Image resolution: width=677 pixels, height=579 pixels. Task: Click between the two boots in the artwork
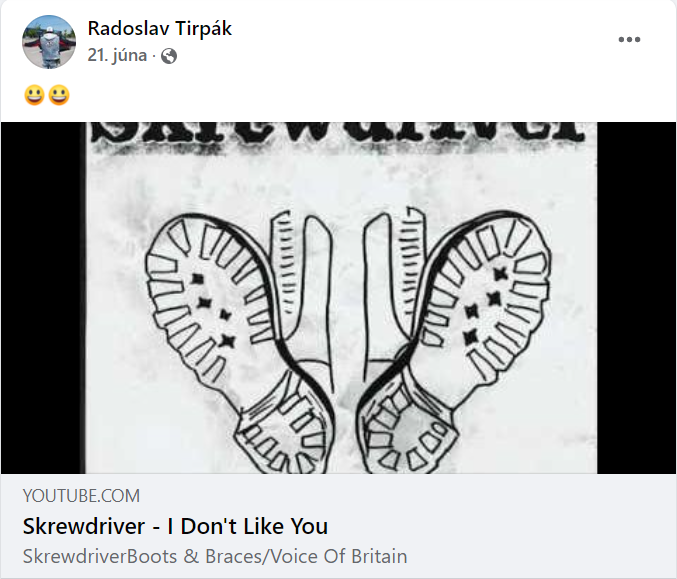click(348, 302)
